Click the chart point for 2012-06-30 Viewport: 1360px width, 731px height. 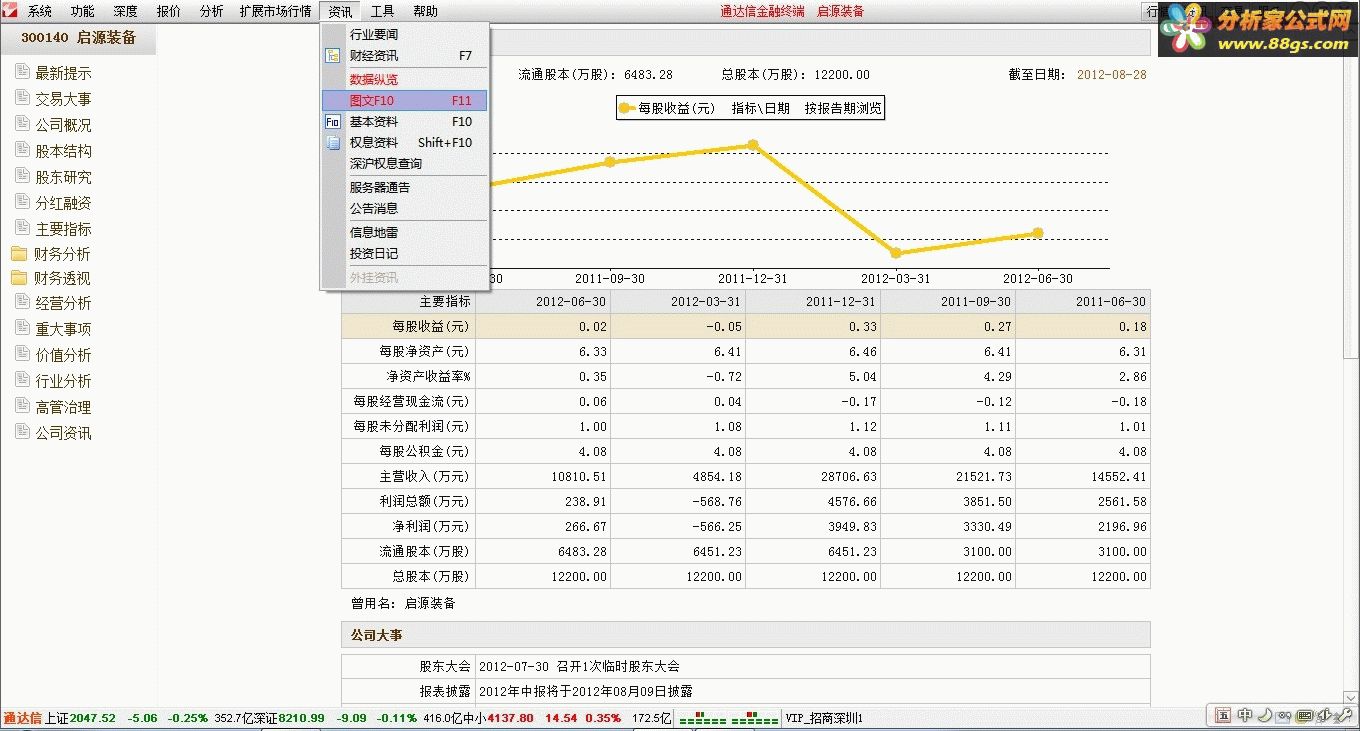click(1038, 233)
